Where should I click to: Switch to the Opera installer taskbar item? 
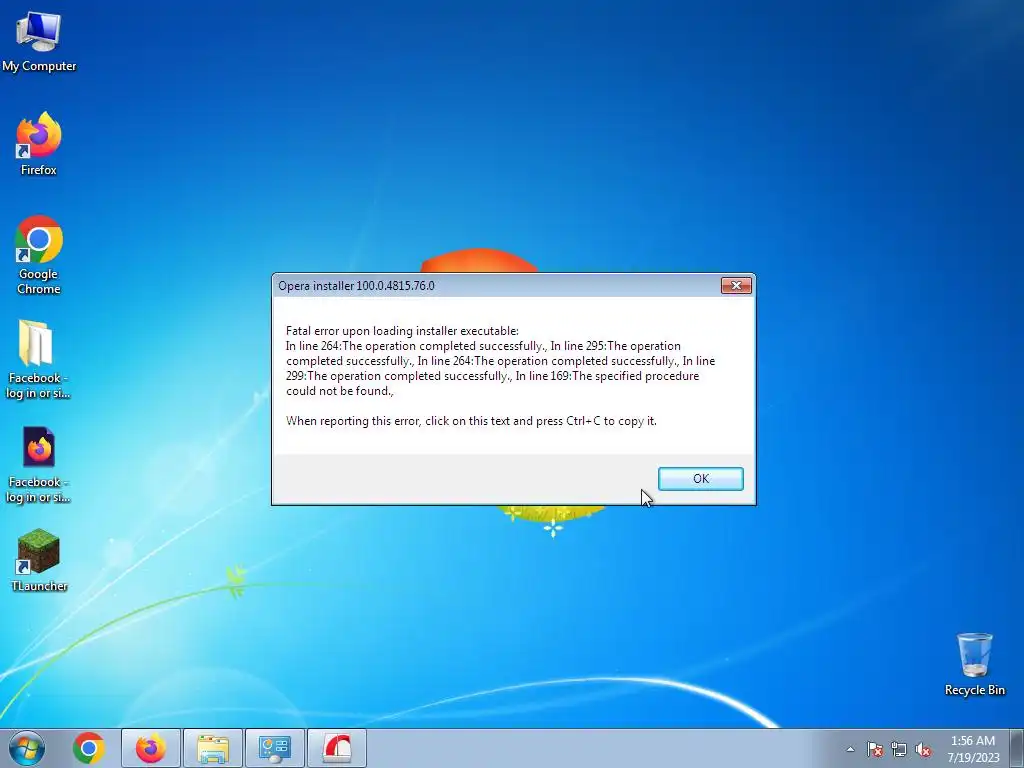point(337,748)
